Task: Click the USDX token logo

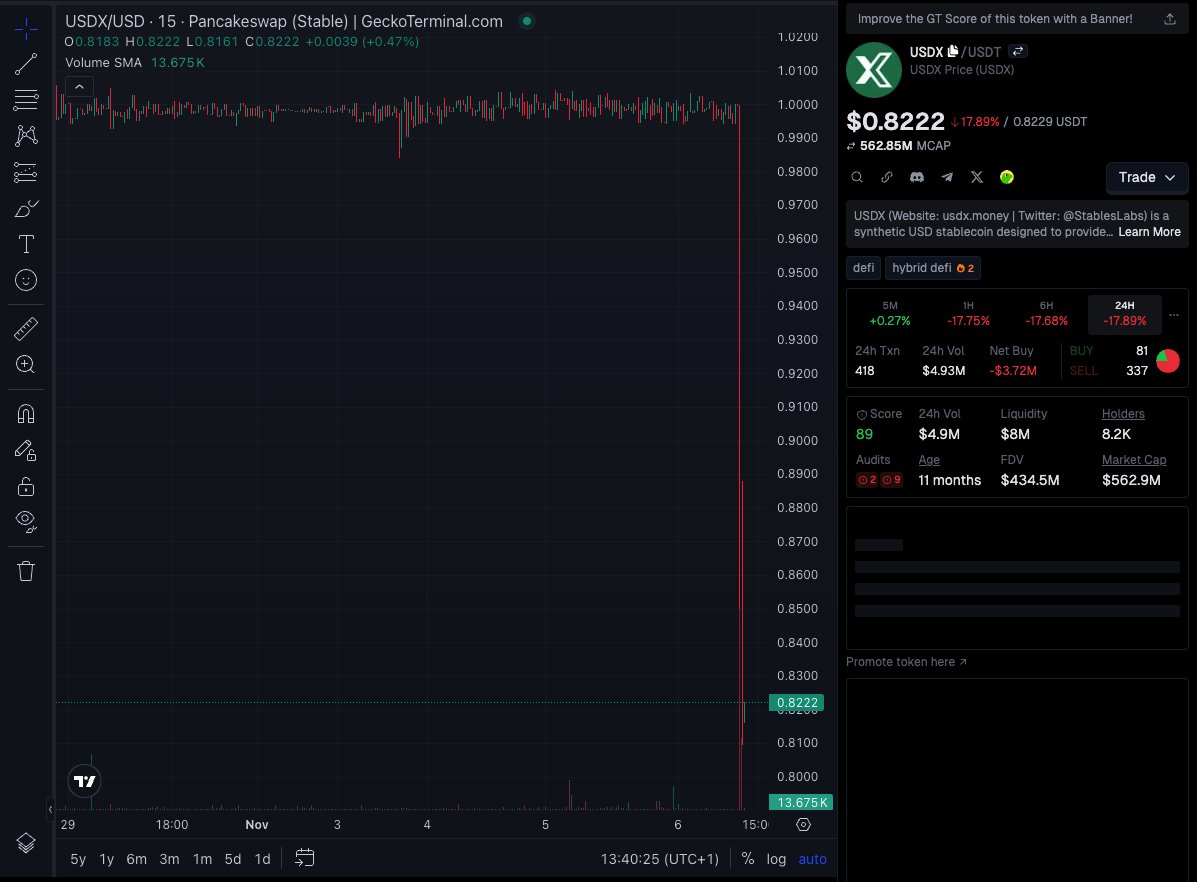Action: pyautogui.click(x=873, y=69)
